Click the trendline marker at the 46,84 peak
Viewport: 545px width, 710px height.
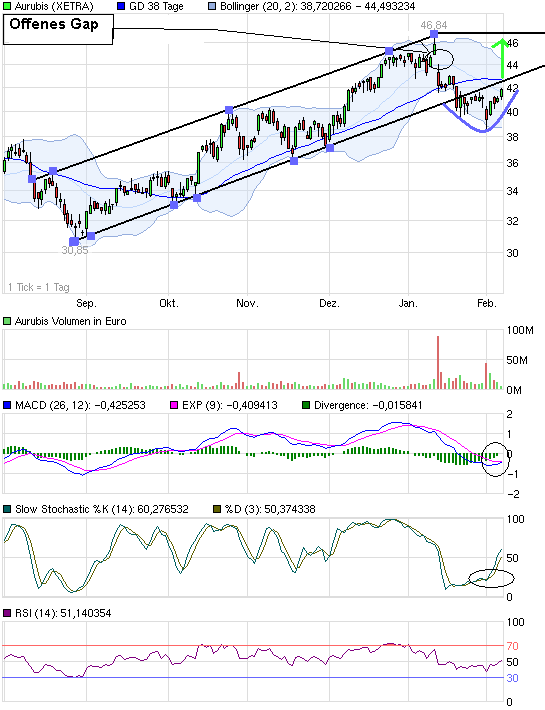click(434, 34)
